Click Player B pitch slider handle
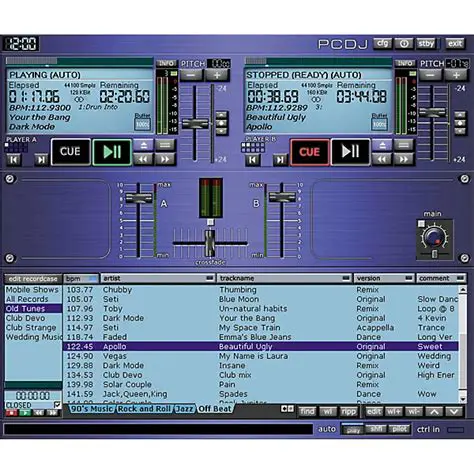 click(432, 112)
